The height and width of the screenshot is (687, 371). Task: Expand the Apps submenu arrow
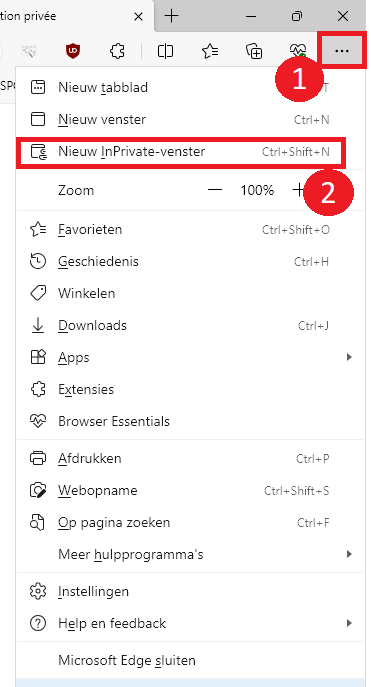pos(349,357)
